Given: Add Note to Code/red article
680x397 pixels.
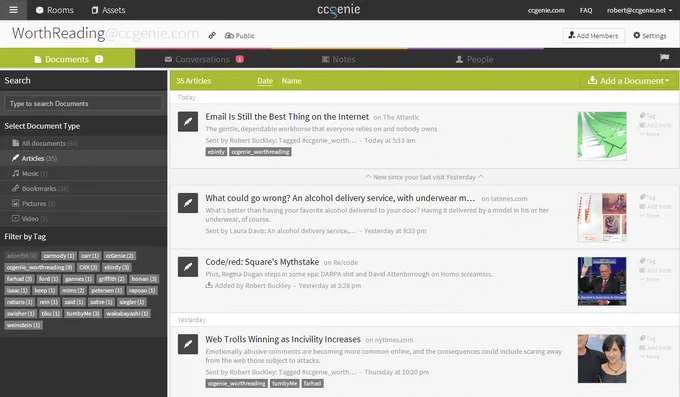Looking at the screenshot, I should coord(655,270).
